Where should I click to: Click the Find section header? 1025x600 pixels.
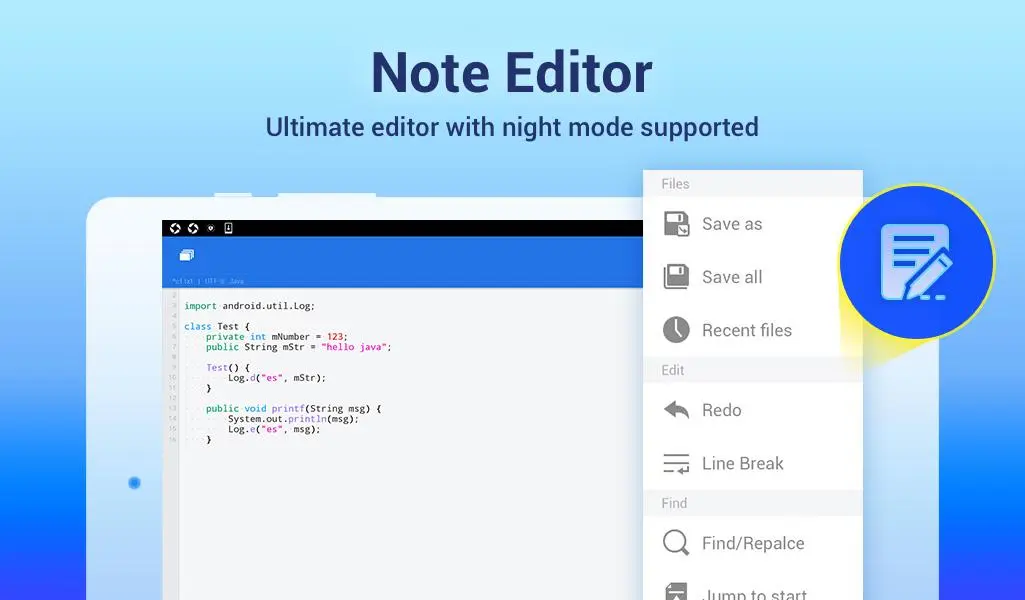coord(674,503)
